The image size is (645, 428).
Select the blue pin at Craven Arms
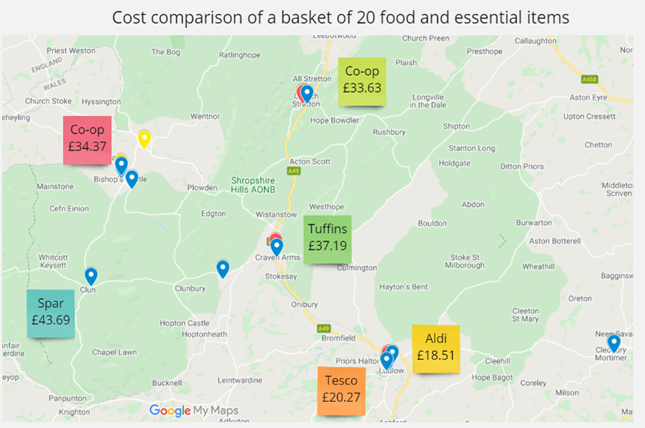coord(277,247)
